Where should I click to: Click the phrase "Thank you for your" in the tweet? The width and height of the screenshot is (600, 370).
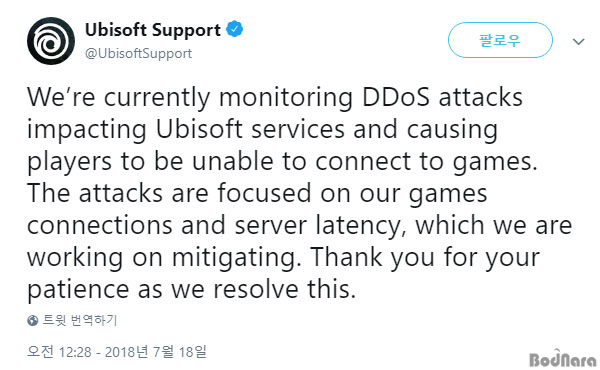pos(425,258)
